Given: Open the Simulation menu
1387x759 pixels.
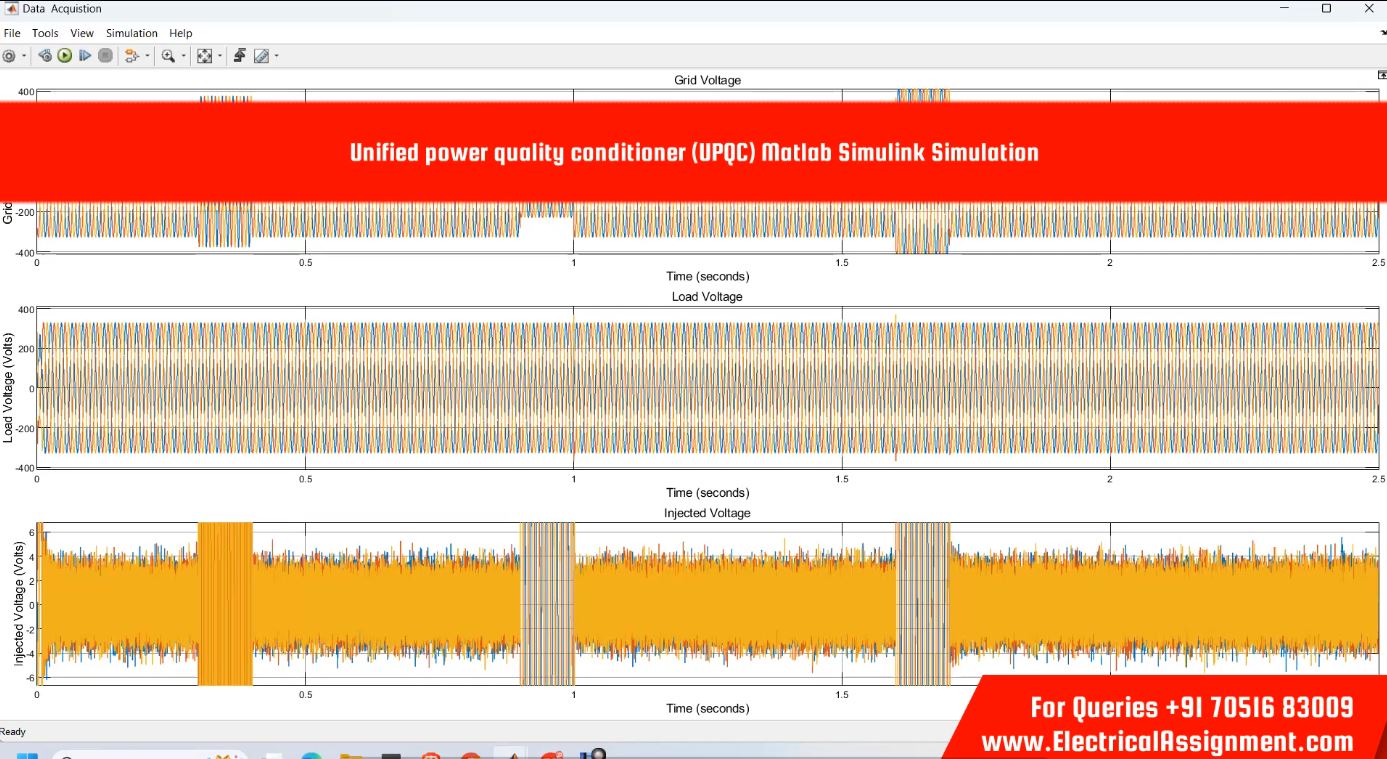Looking at the screenshot, I should [132, 33].
